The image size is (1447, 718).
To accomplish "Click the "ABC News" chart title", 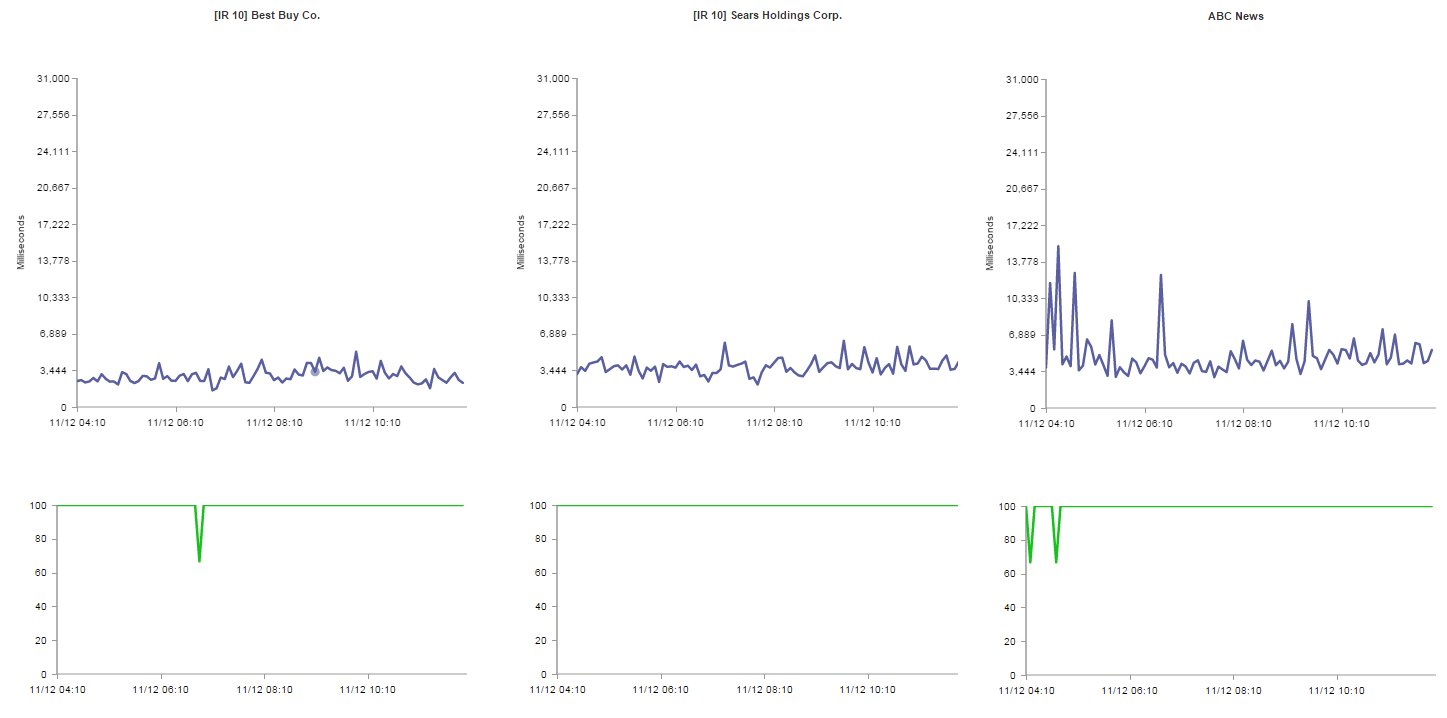I will coord(1236,16).
